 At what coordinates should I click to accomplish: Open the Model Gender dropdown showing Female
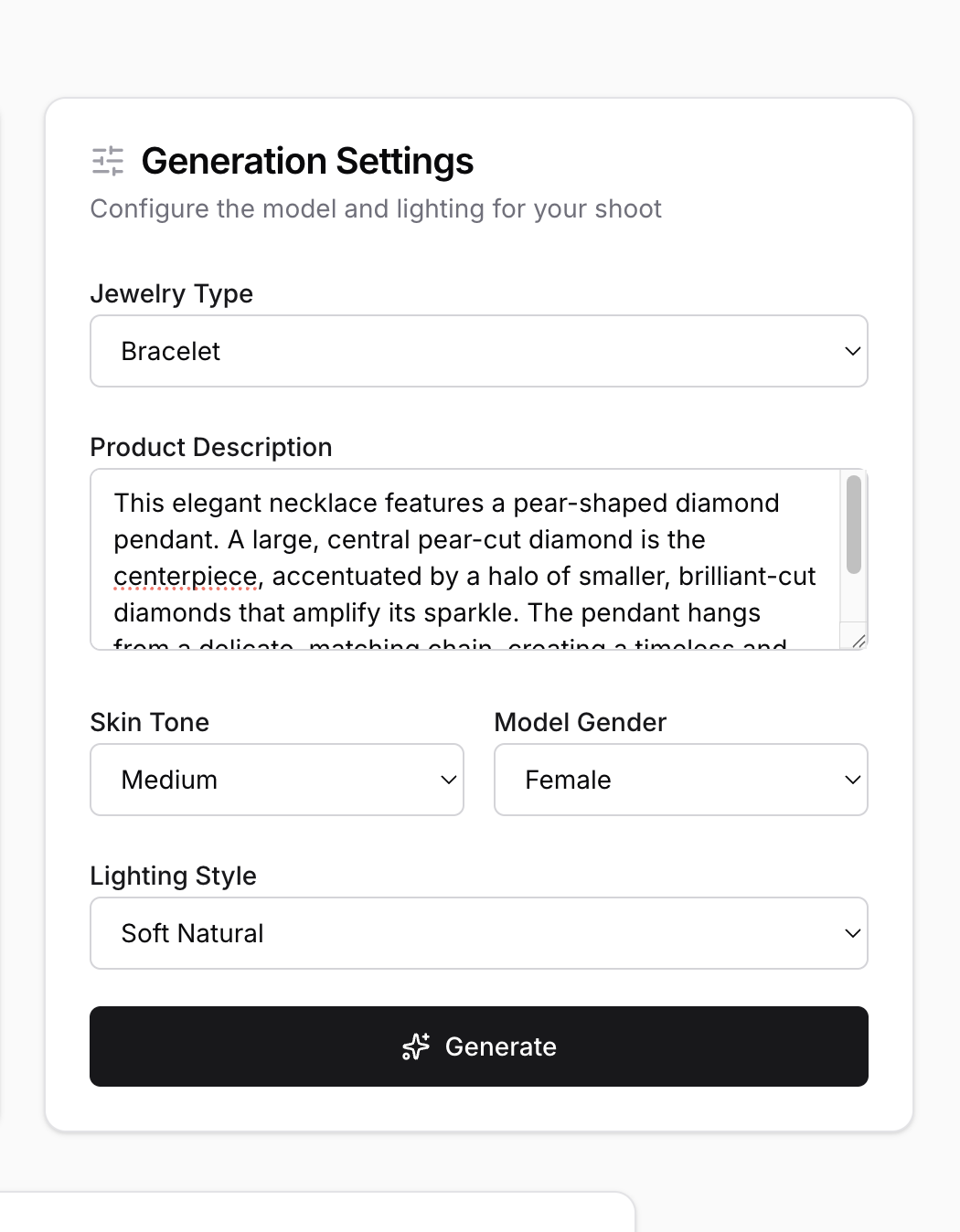680,780
